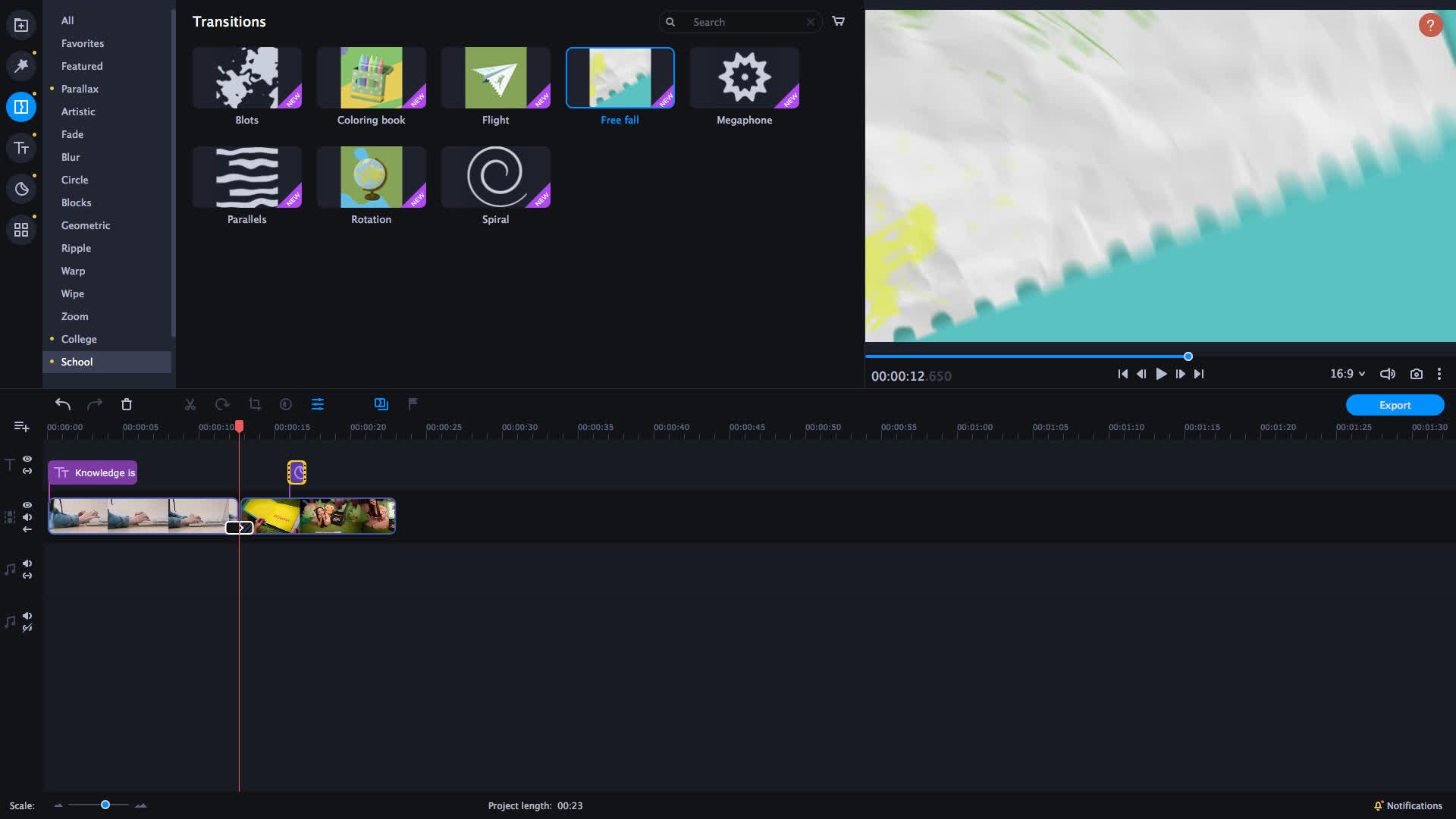Open the 16:9 aspect ratio dropdown
The width and height of the screenshot is (1456, 819).
[1347, 373]
